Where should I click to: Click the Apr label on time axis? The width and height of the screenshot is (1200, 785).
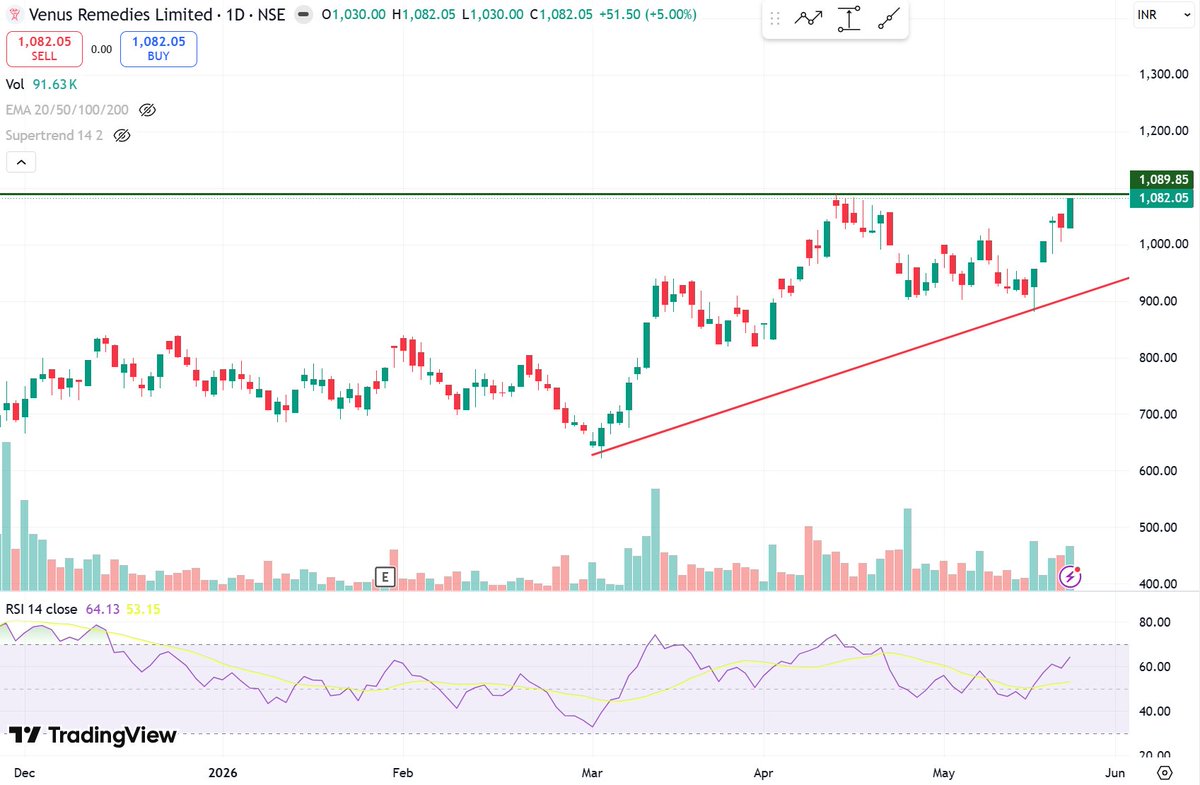click(765, 772)
